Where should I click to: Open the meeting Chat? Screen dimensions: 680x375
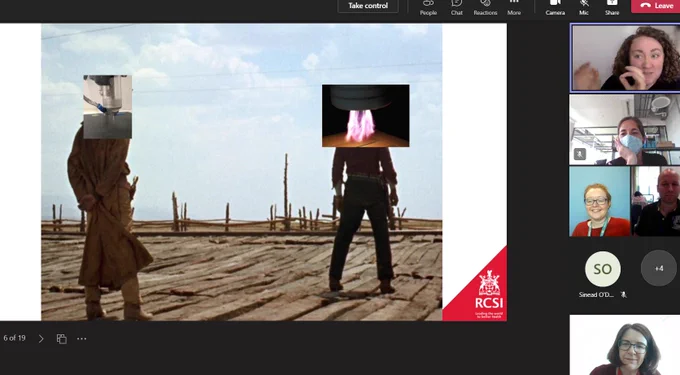[x=457, y=8]
